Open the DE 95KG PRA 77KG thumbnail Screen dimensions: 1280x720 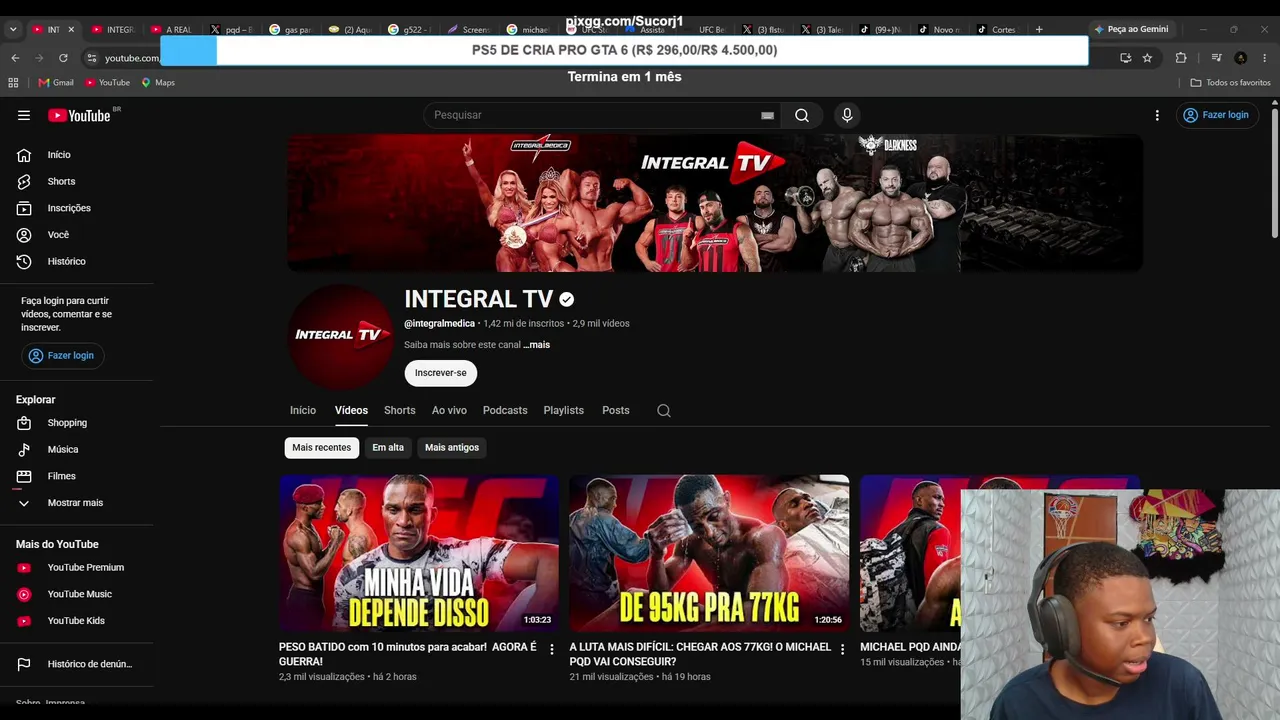[709, 553]
